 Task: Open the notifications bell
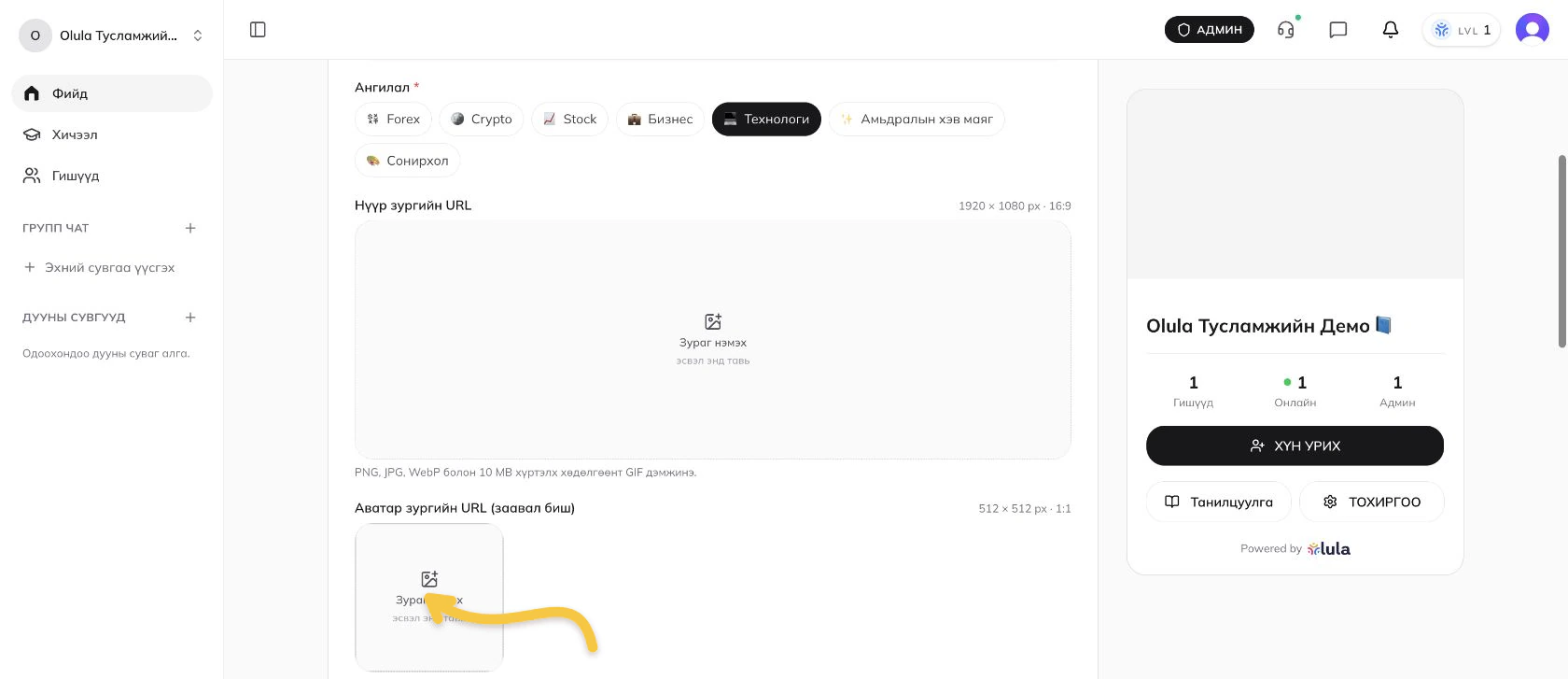pos(1391,30)
